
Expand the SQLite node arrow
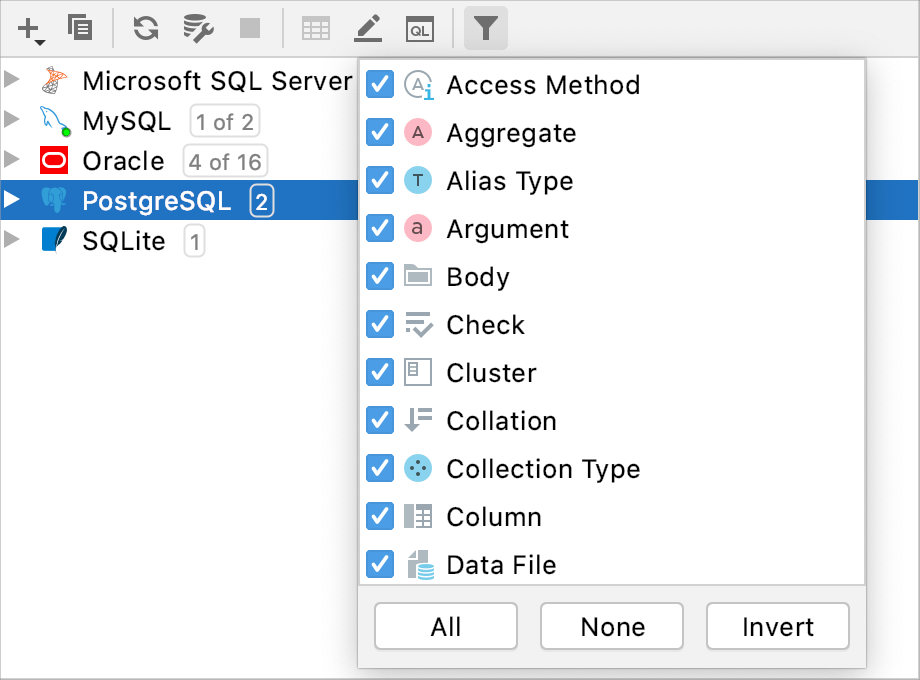click(x=12, y=241)
